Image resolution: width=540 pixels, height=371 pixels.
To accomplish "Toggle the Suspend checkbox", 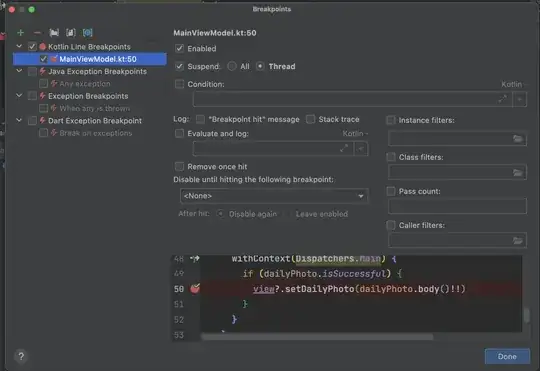I will point(179,66).
